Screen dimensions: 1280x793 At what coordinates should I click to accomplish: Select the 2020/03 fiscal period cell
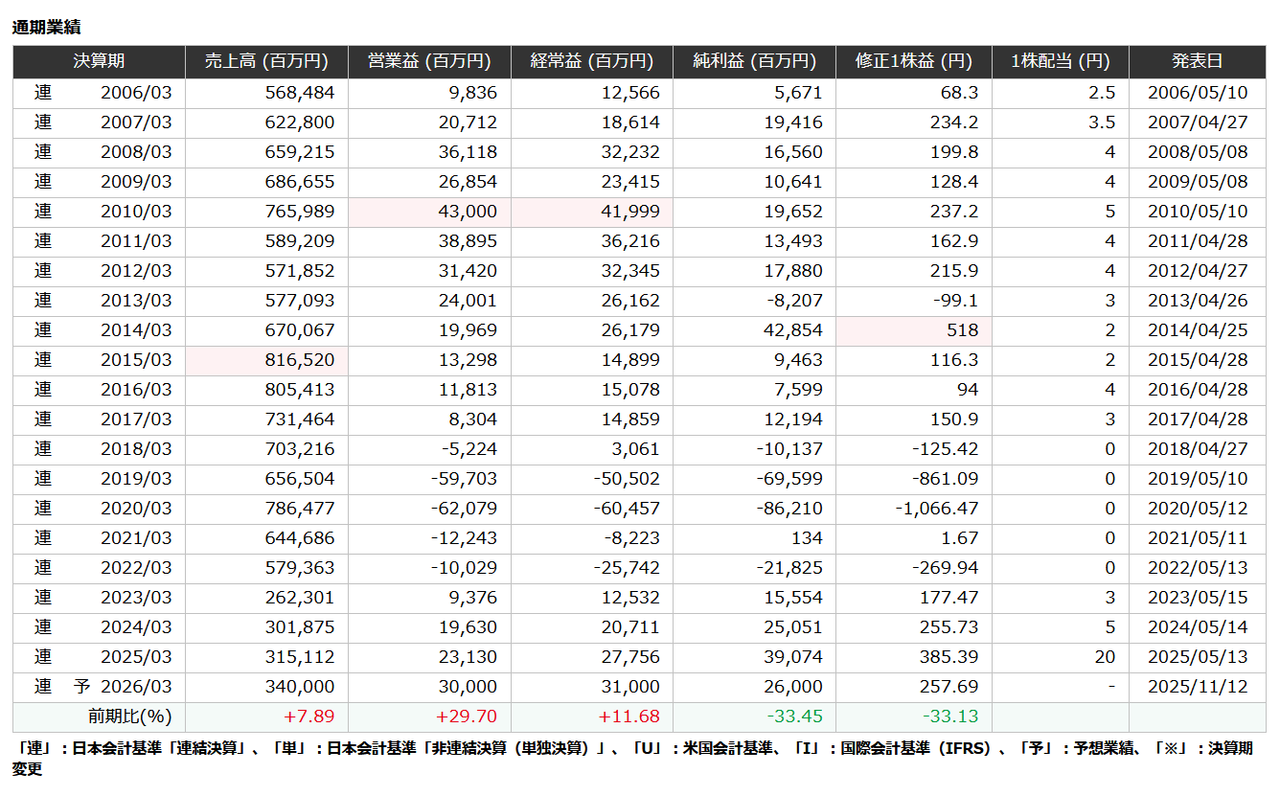(x=136, y=509)
